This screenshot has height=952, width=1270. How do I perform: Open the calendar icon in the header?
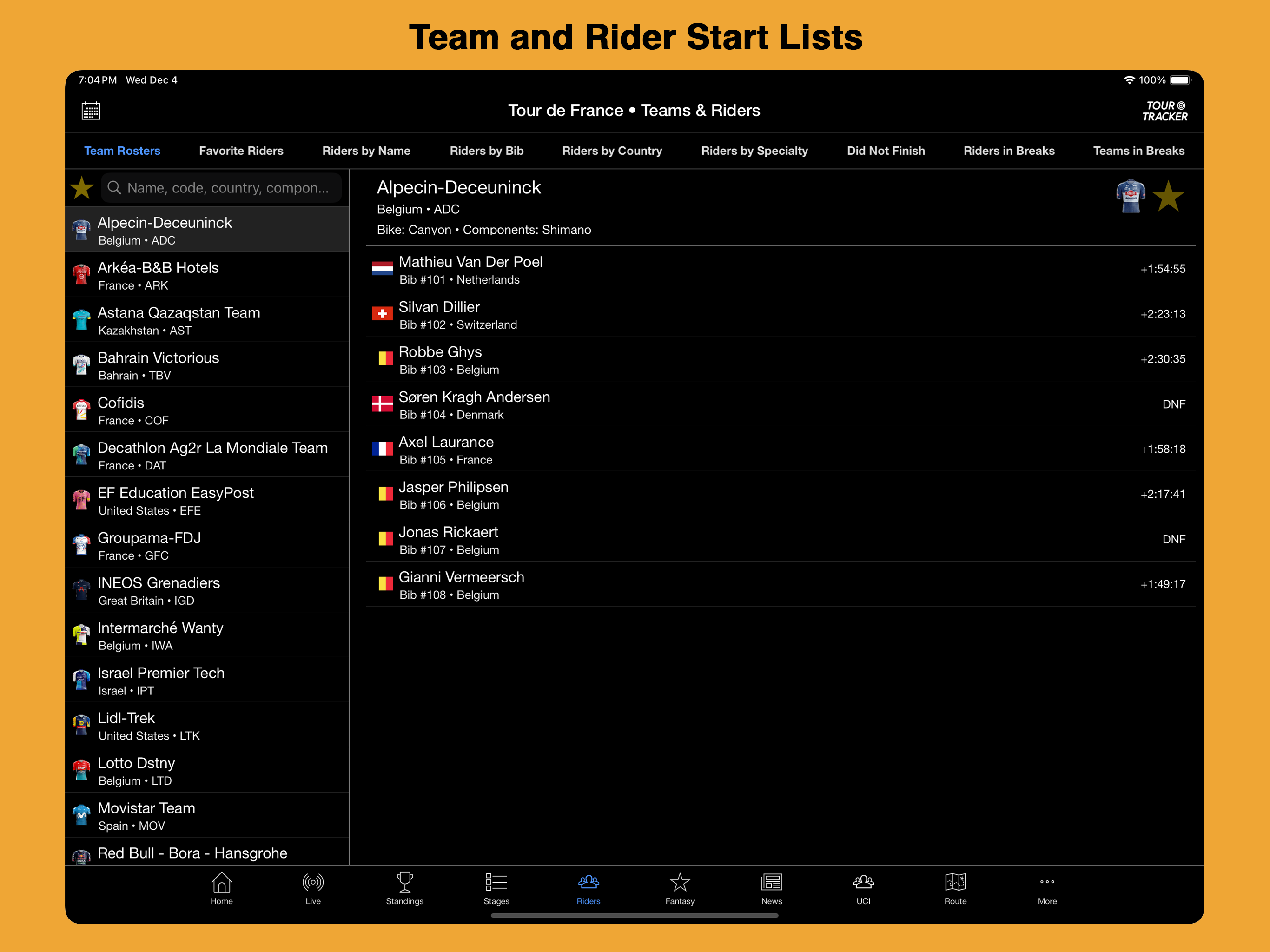pyautogui.click(x=91, y=110)
